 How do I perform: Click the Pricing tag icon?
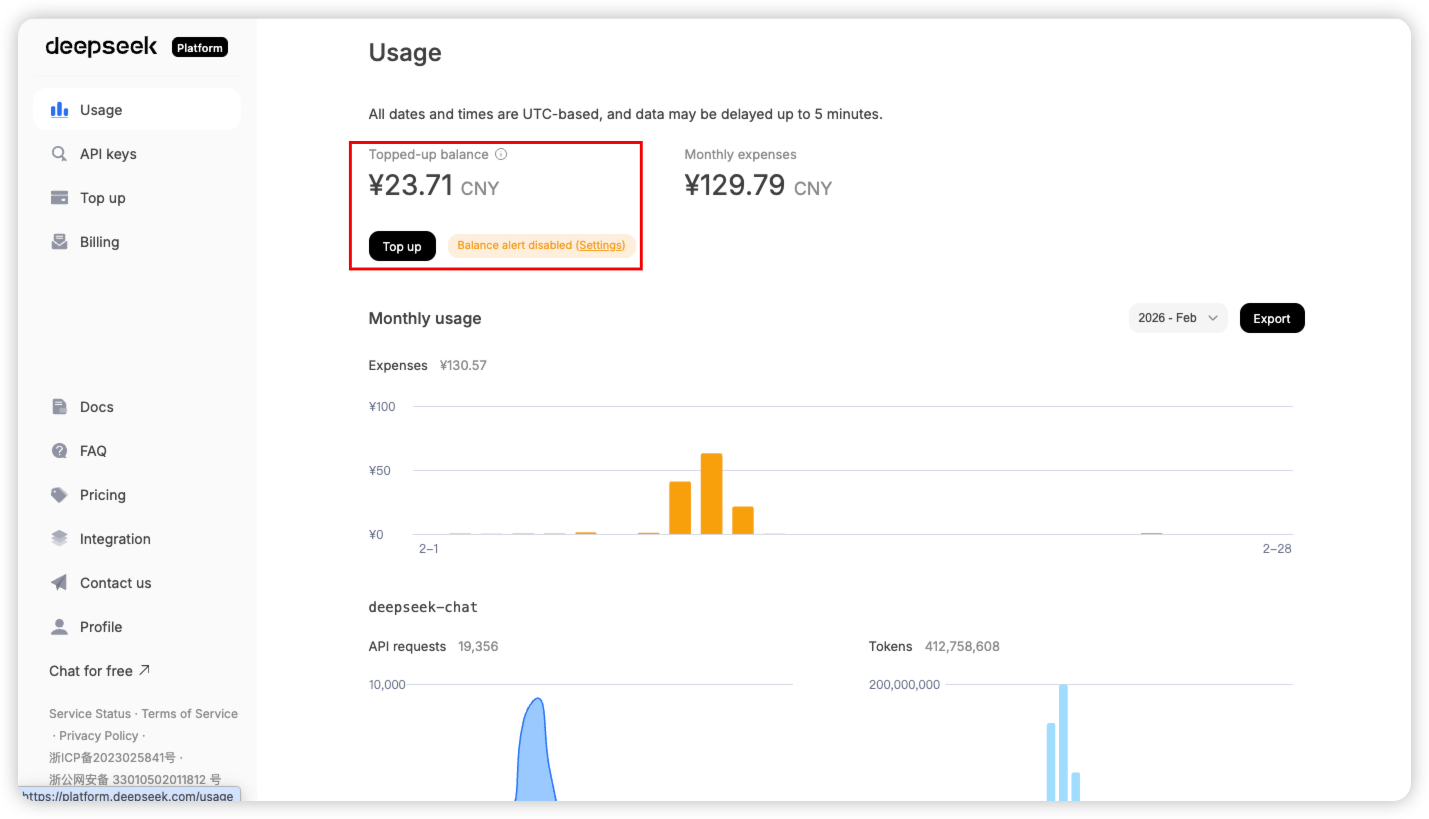[60, 495]
